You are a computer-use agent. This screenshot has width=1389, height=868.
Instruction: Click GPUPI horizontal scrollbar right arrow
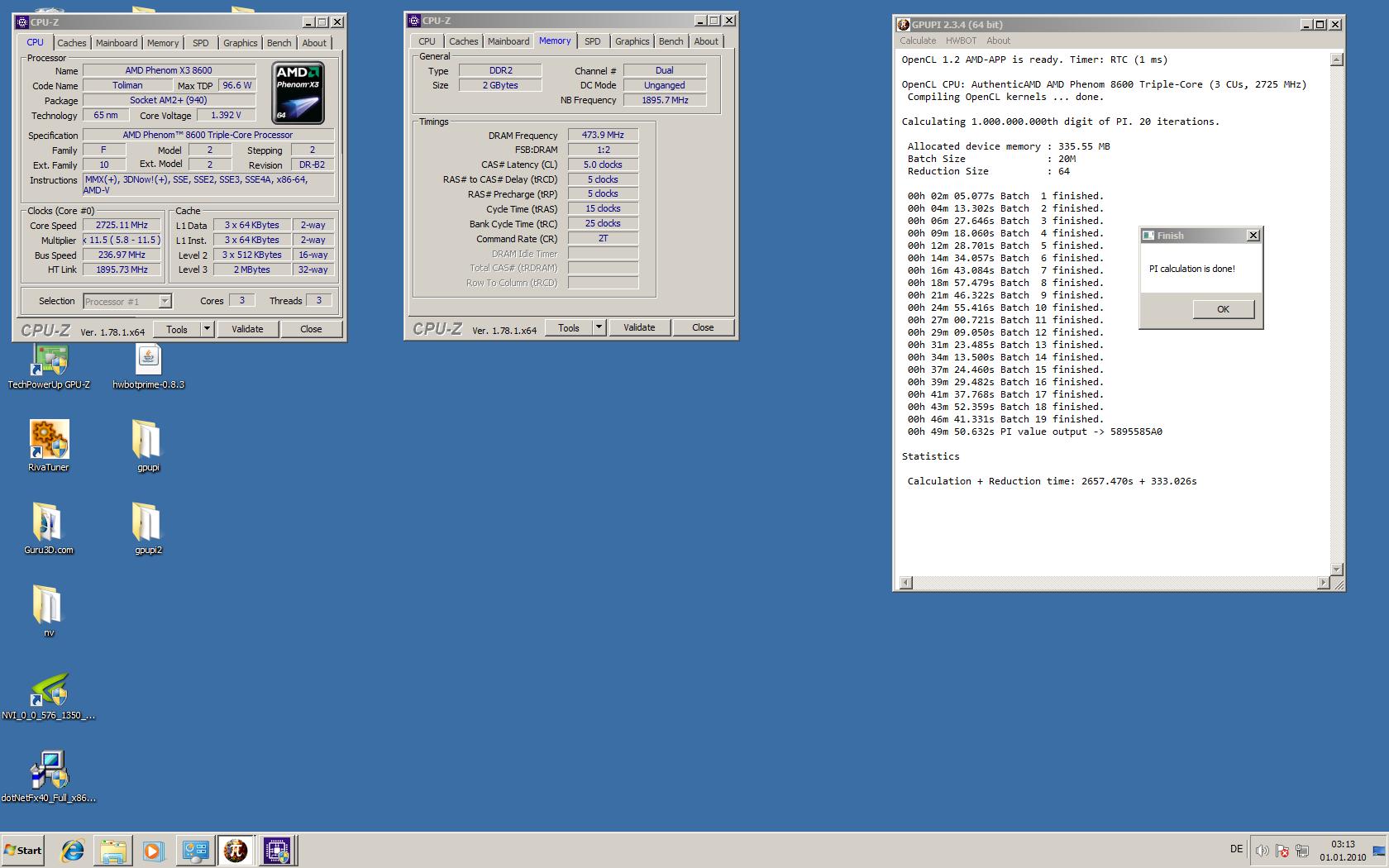click(x=1323, y=583)
